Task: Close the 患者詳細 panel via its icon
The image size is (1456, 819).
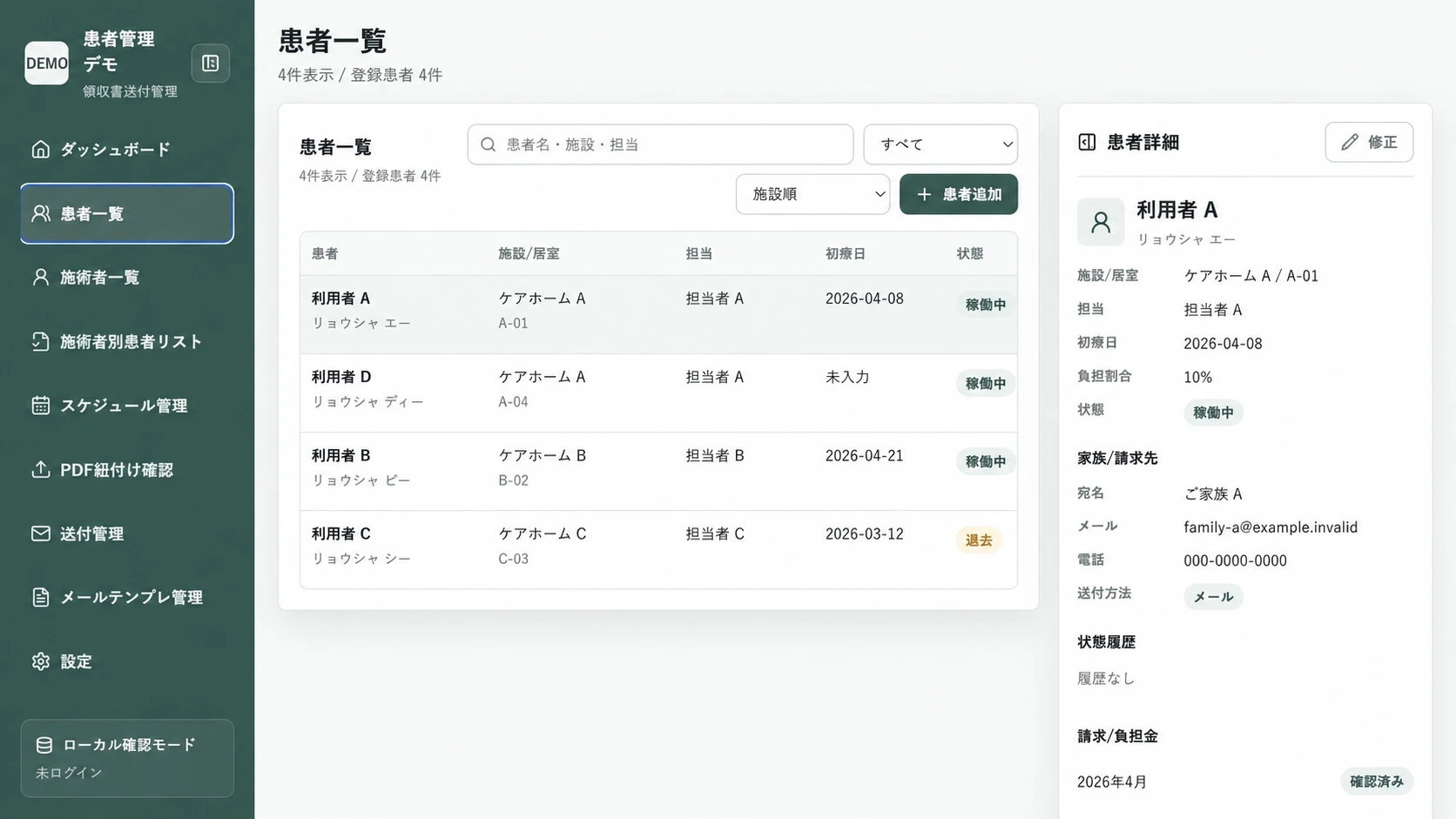Action: pos(1087,142)
